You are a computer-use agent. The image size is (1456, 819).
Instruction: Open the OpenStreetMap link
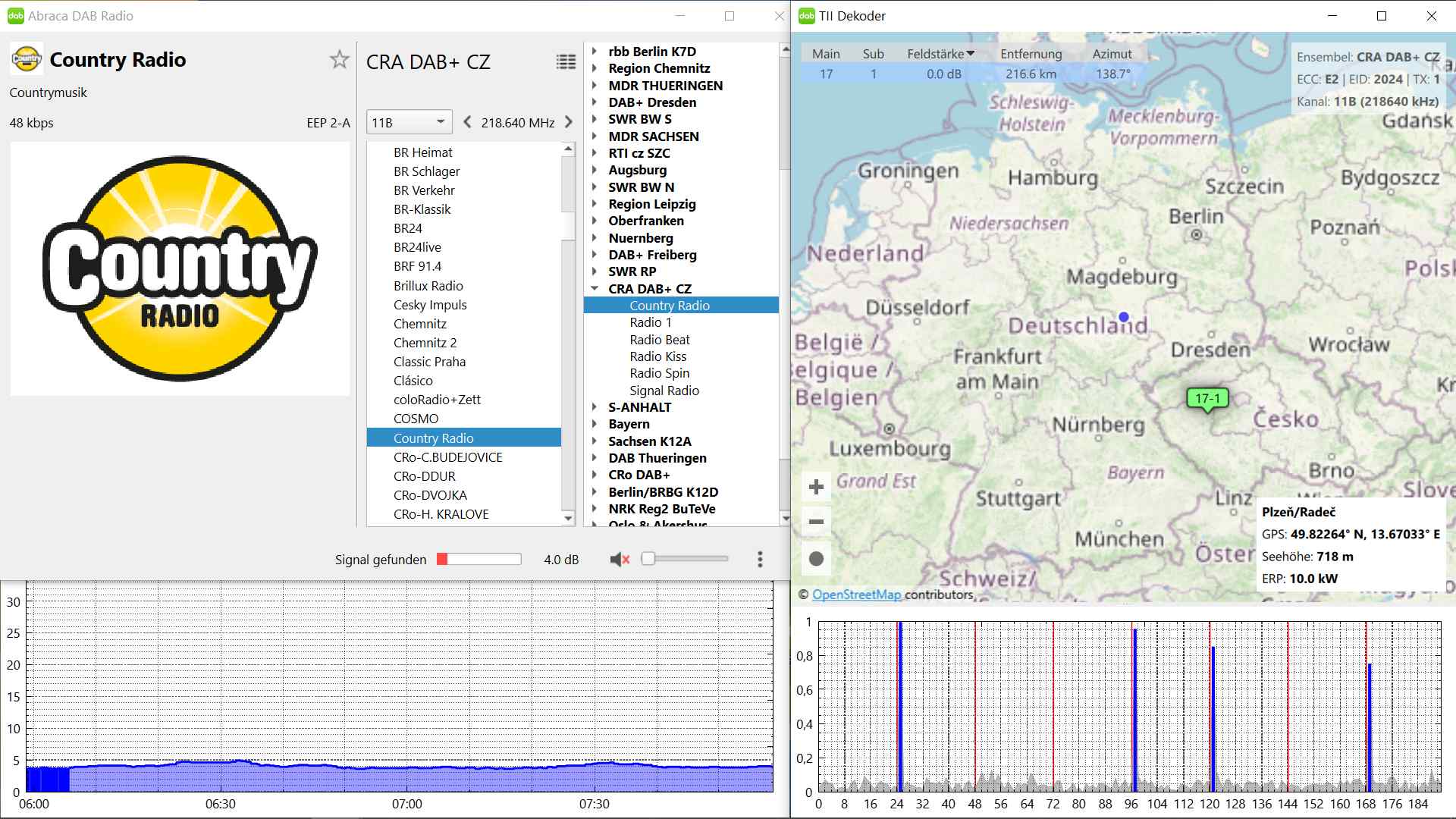[x=856, y=595]
